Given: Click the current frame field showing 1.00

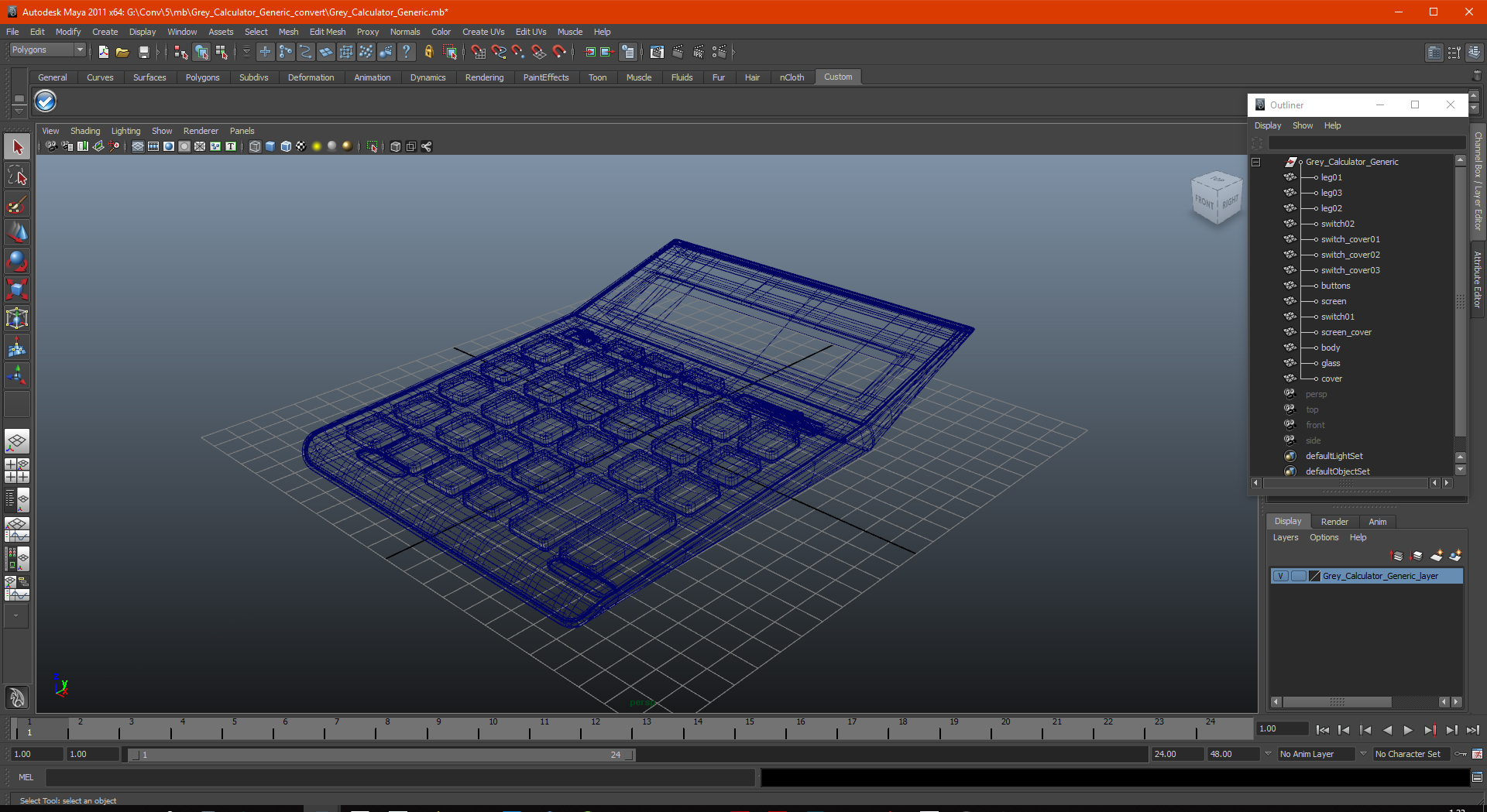Looking at the screenshot, I should (1282, 729).
